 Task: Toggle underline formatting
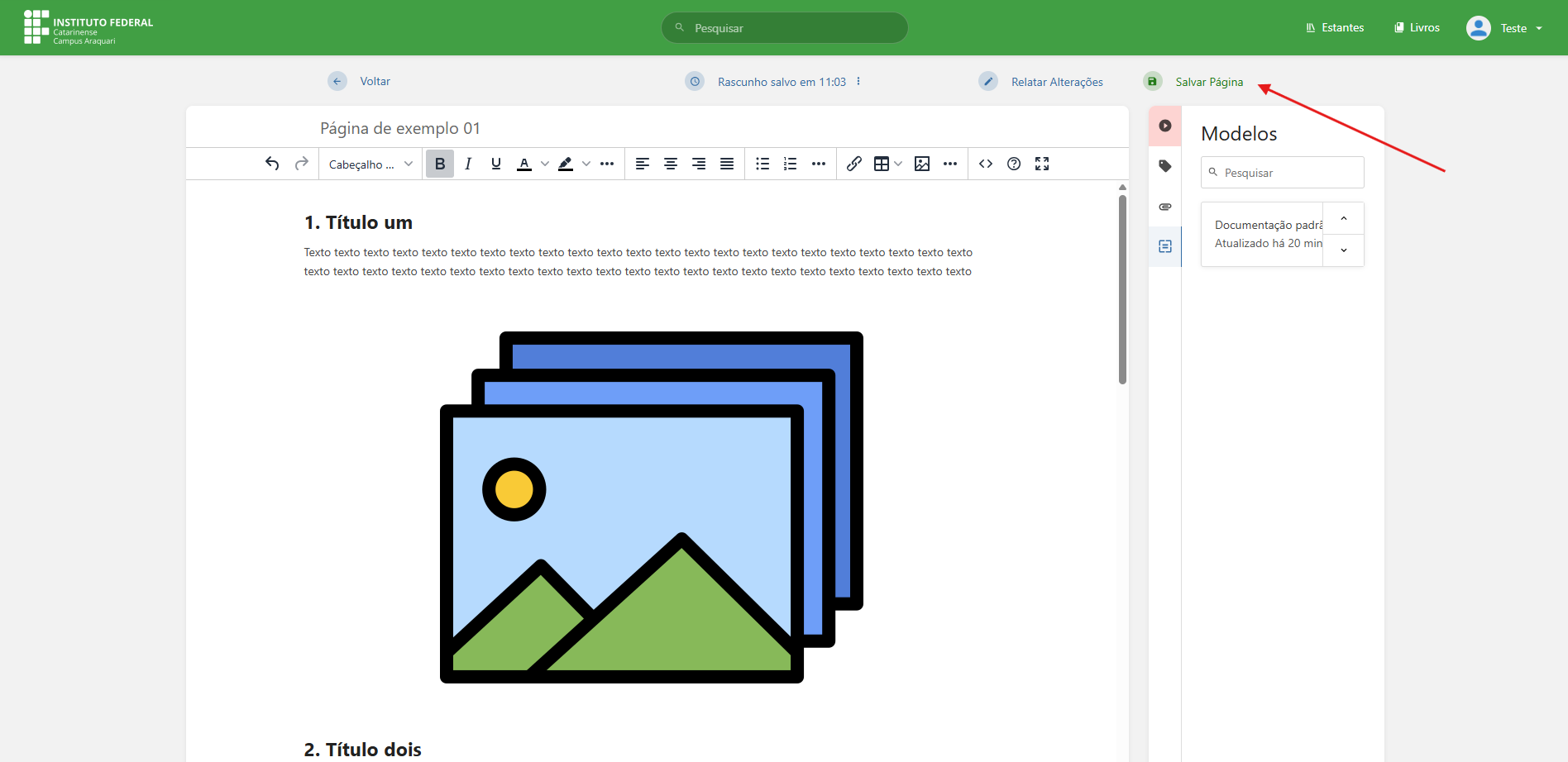496,164
